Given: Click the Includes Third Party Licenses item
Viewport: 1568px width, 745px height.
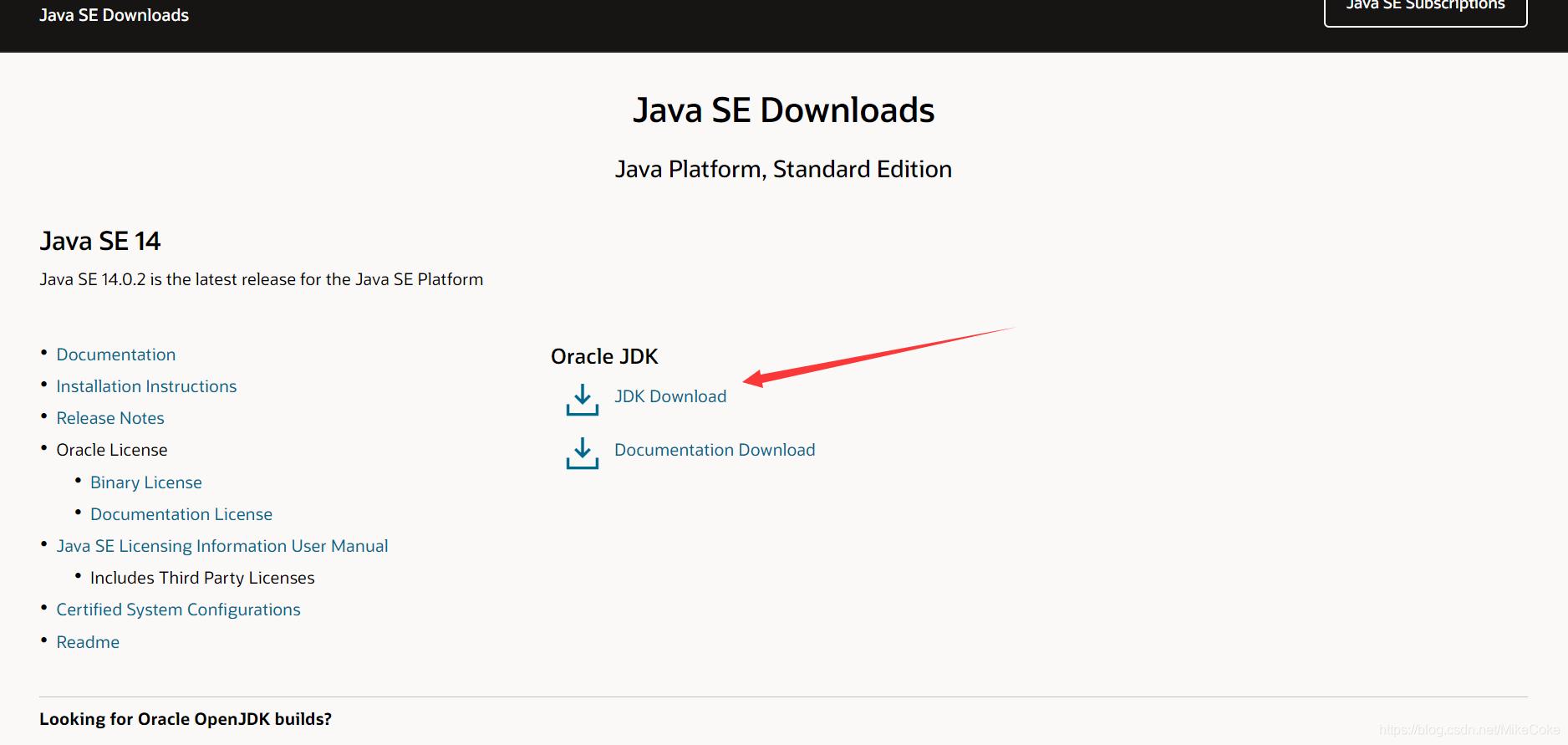Looking at the screenshot, I should (202, 578).
